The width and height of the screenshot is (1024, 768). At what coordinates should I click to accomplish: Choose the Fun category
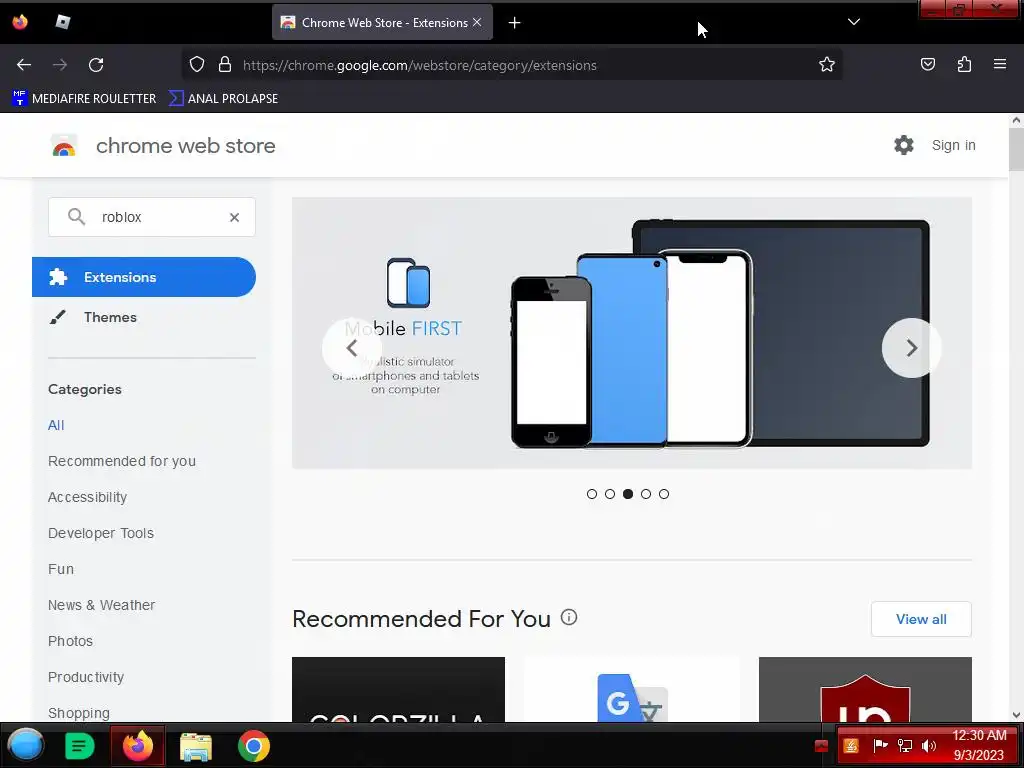pos(61,569)
